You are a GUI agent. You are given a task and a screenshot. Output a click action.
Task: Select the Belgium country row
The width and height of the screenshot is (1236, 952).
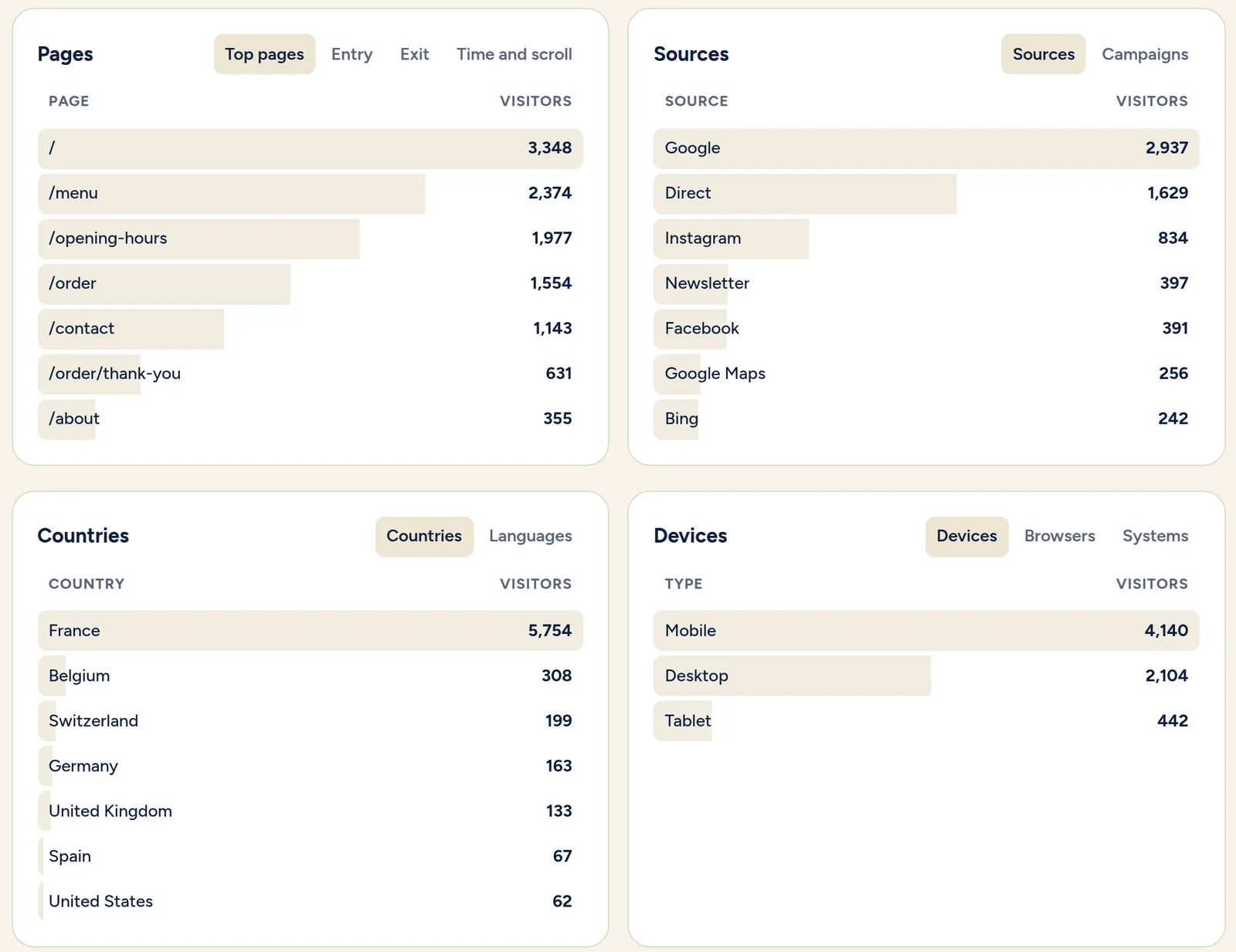point(310,676)
